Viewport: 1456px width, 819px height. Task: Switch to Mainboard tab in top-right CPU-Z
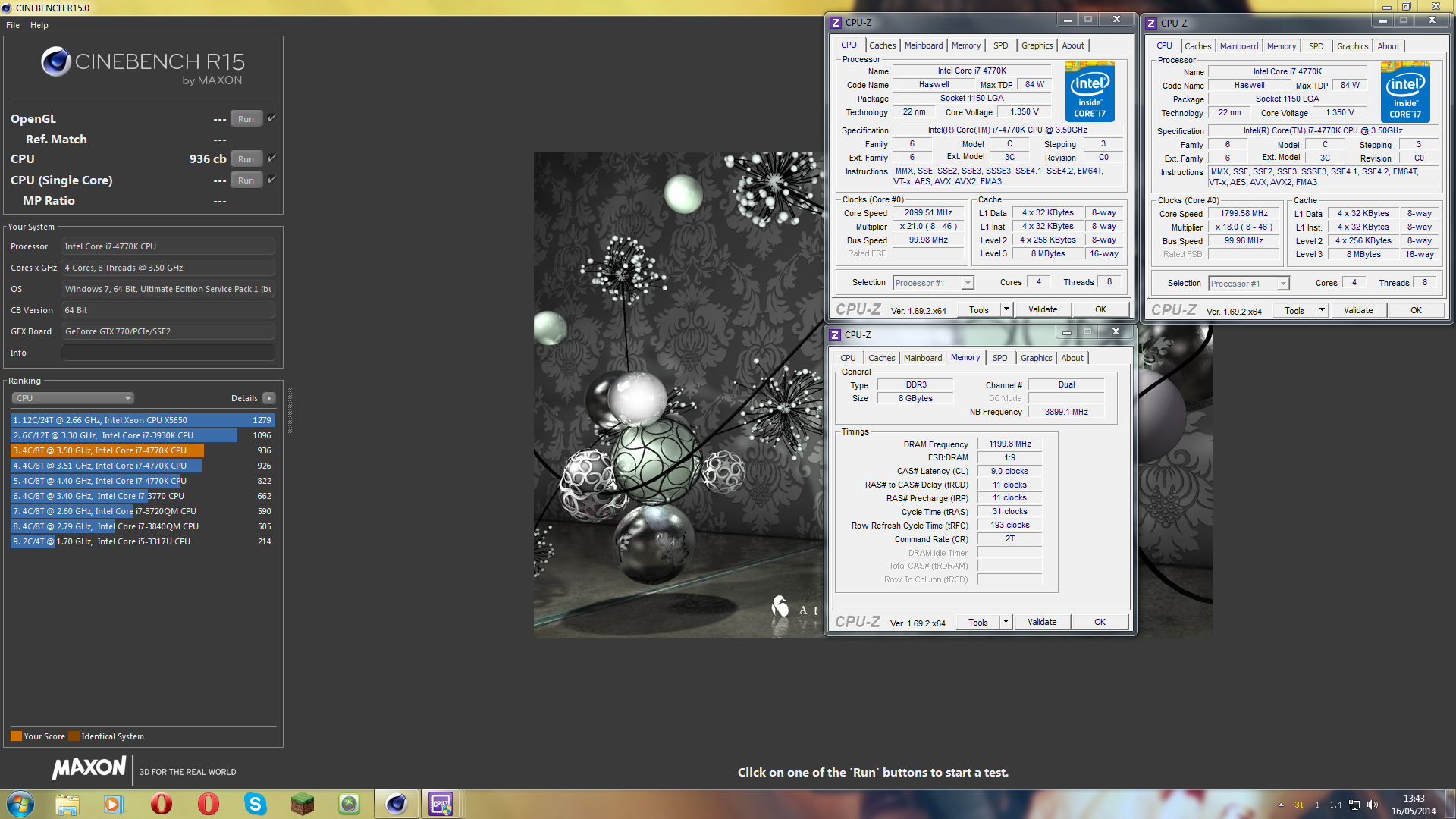pyautogui.click(x=1239, y=46)
